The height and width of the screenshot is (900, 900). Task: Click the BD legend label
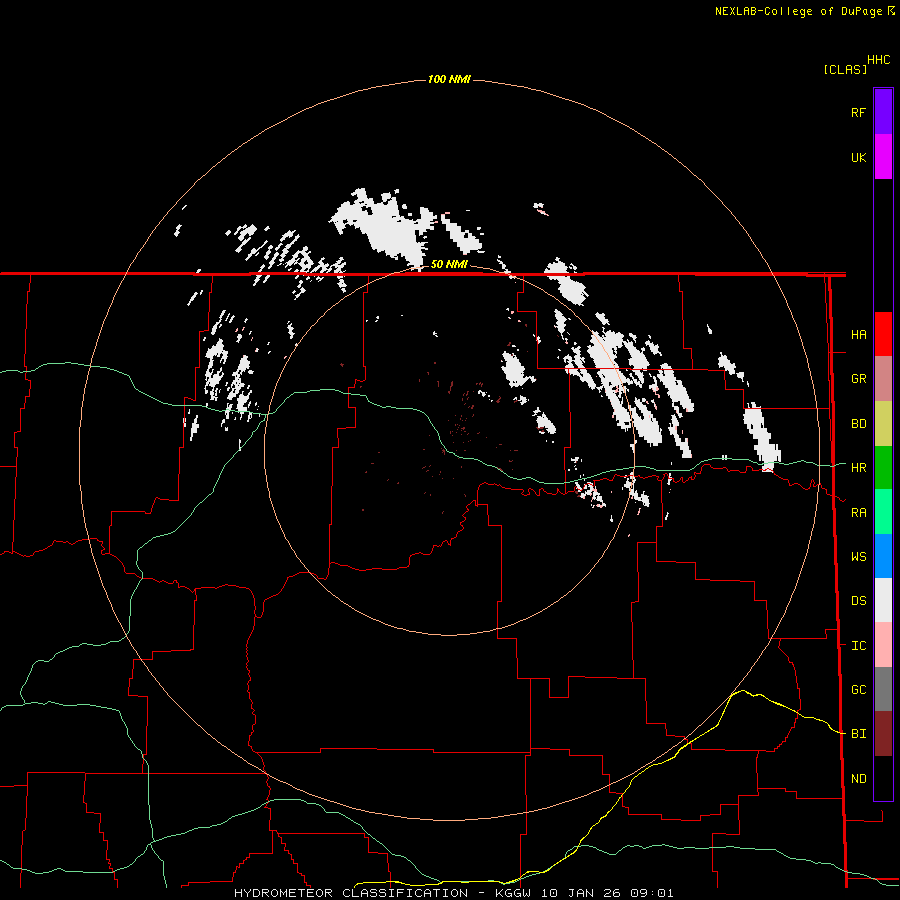[x=858, y=424]
